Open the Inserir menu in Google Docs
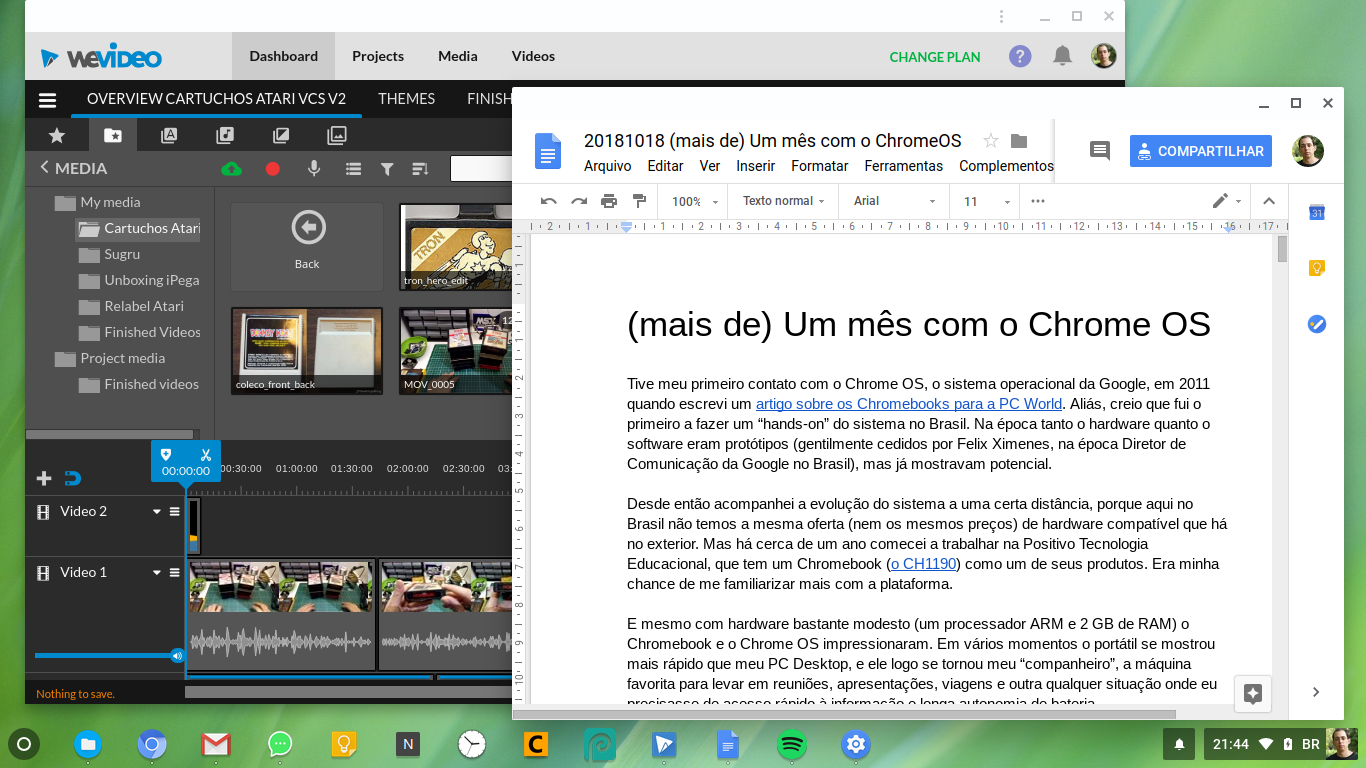The image size is (1366, 768). (x=756, y=166)
